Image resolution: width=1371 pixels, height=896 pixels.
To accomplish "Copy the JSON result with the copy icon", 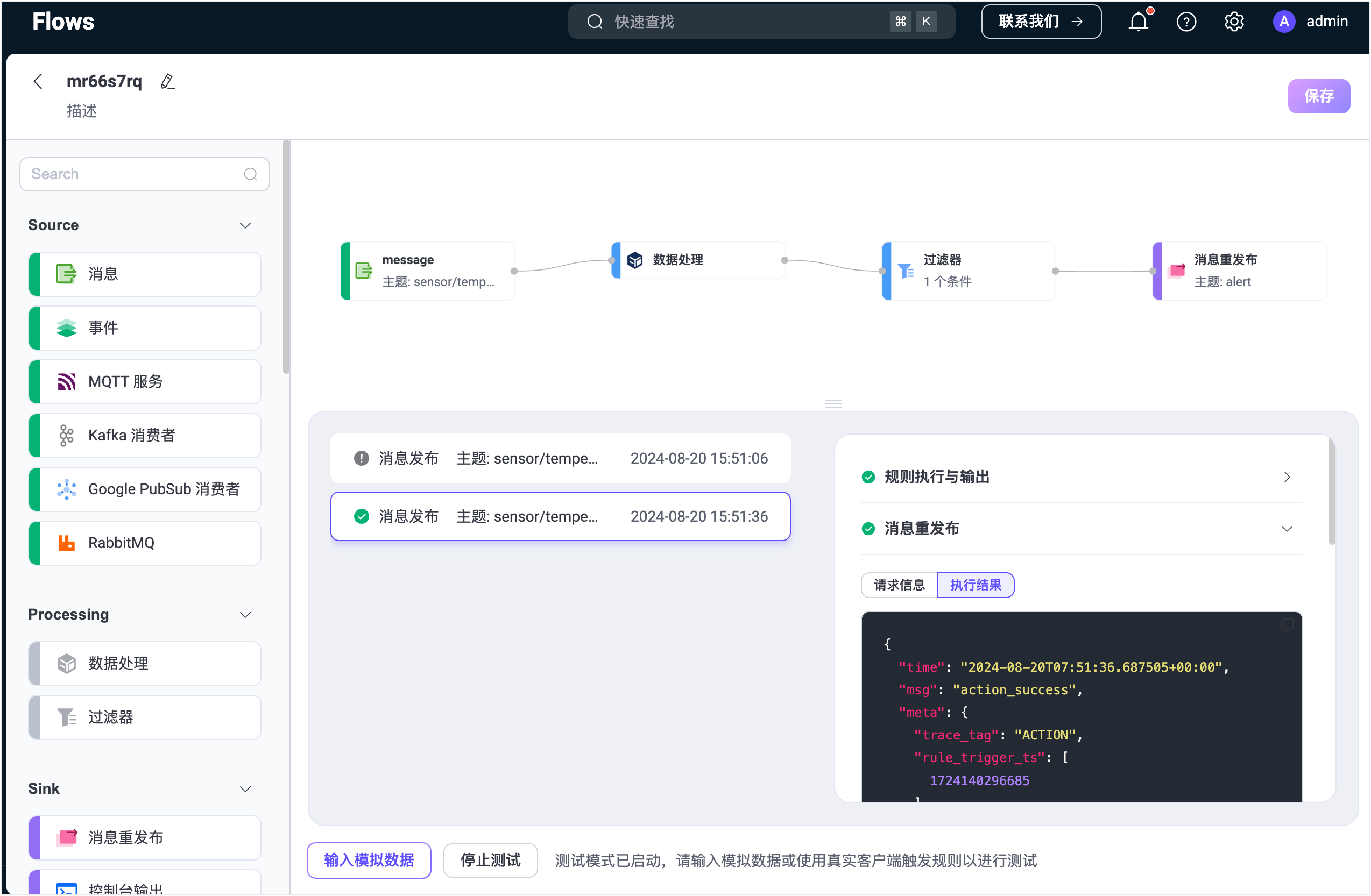I will 1287,625.
